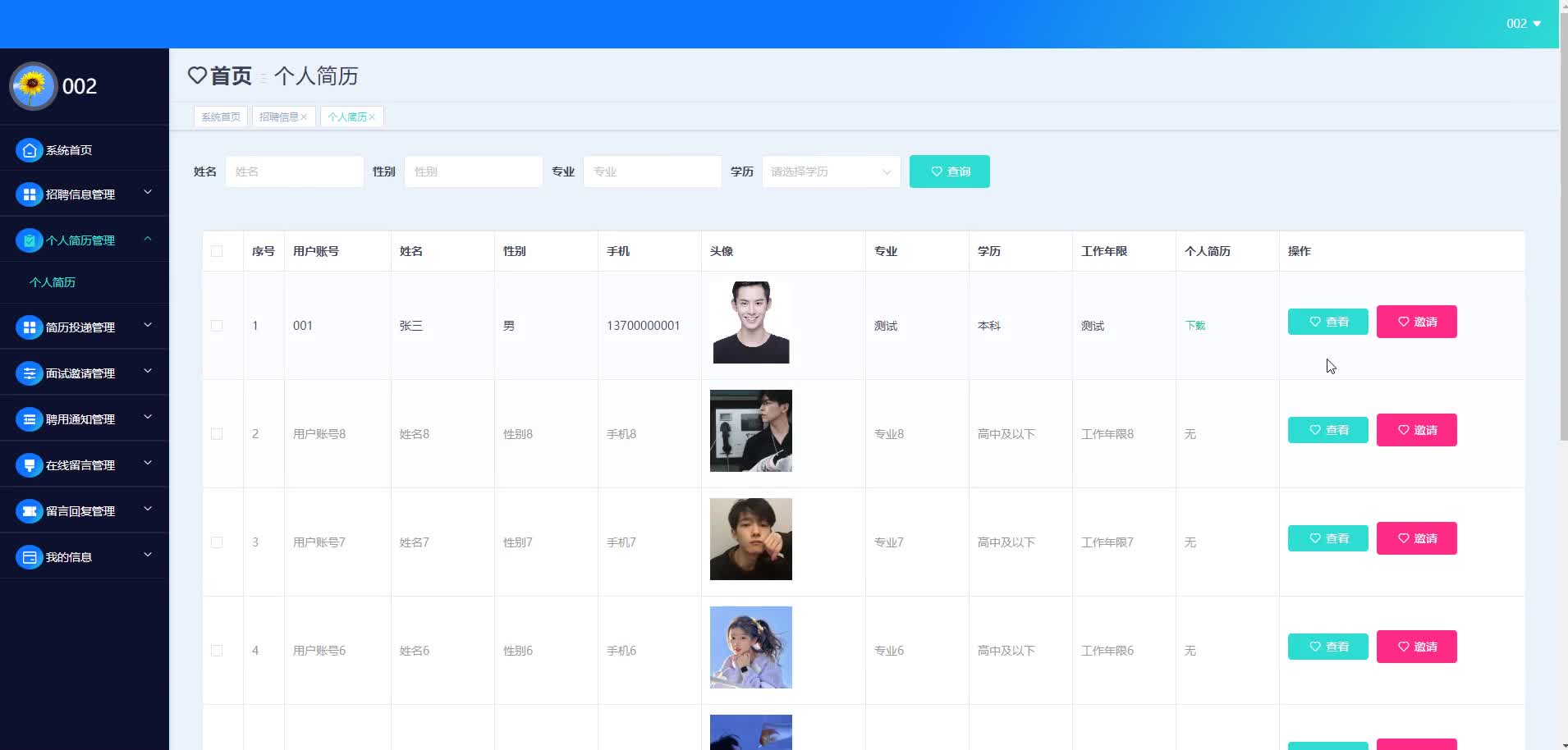Click the 首页 breadcrumb link
The width and height of the screenshot is (1568, 750).
(231, 75)
